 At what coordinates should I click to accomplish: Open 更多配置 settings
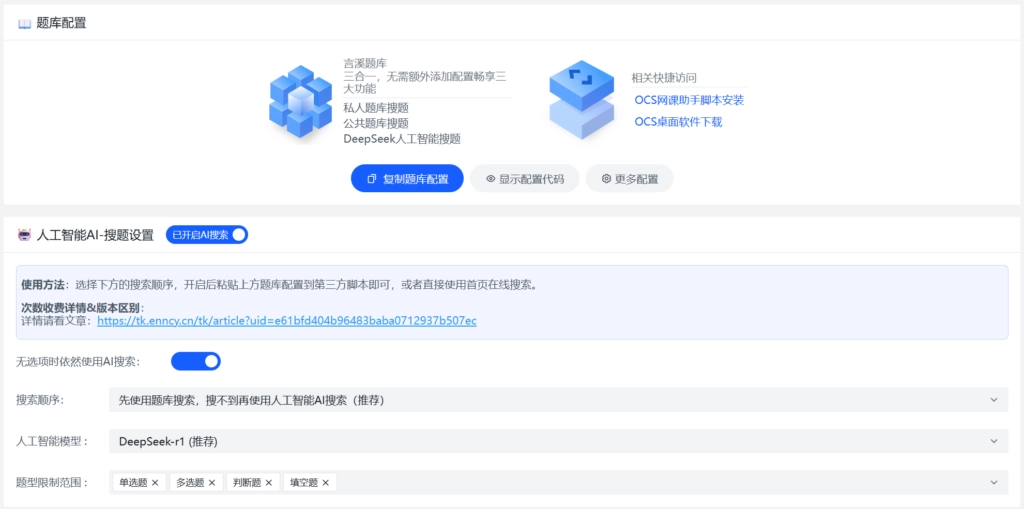click(630, 178)
